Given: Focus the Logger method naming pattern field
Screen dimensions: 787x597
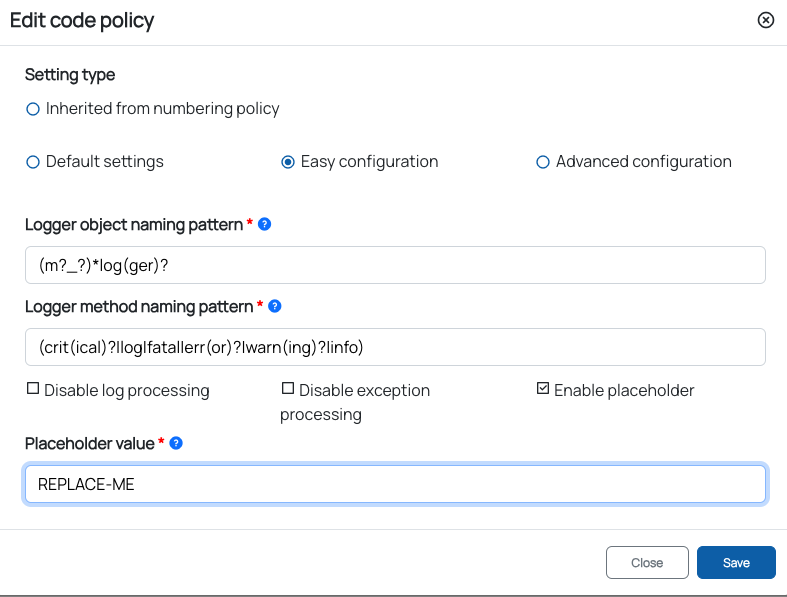Looking at the screenshot, I should [395, 347].
